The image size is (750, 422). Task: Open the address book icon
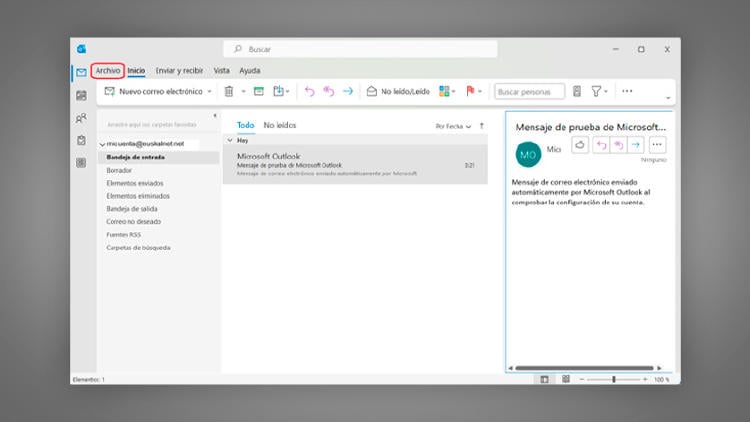pyautogui.click(x=577, y=91)
